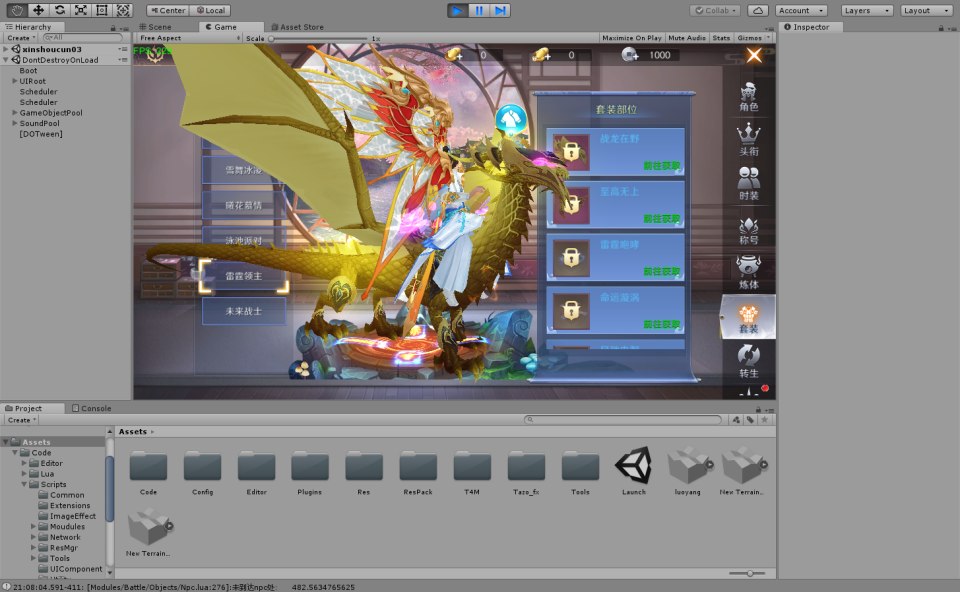Open the Free Aspect resolution dropdown

pyautogui.click(x=189, y=38)
